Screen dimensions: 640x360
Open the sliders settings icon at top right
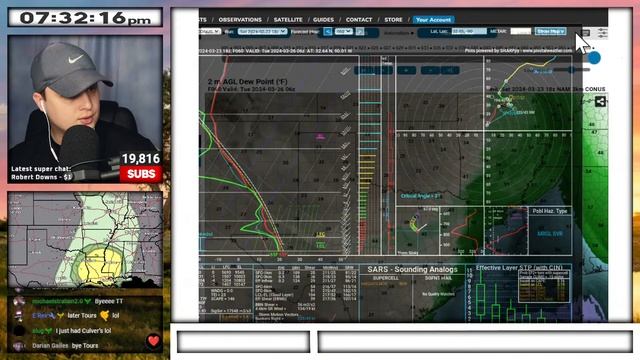(x=602, y=33)
